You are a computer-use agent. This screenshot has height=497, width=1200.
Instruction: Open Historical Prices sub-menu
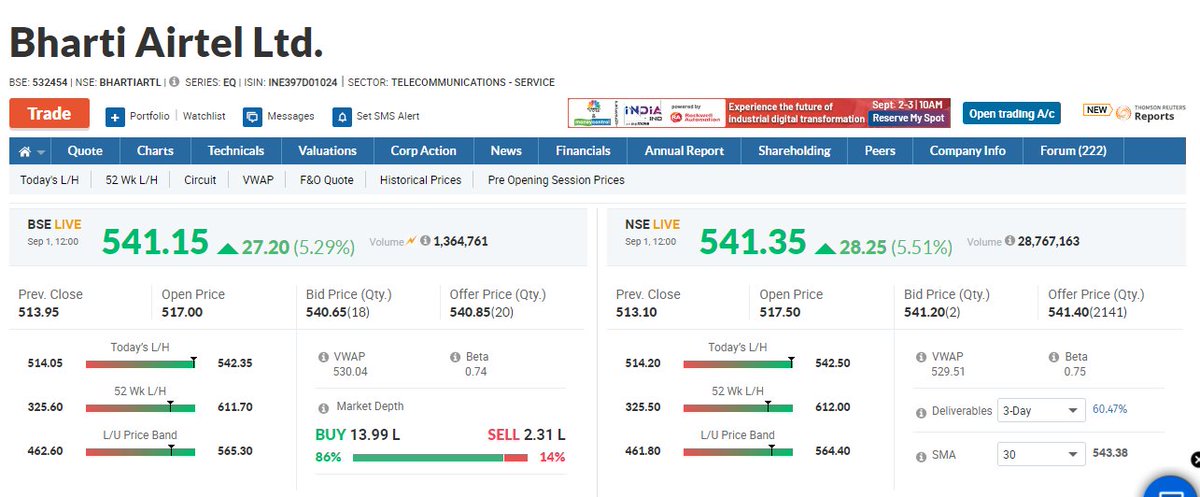pos(421,180)
